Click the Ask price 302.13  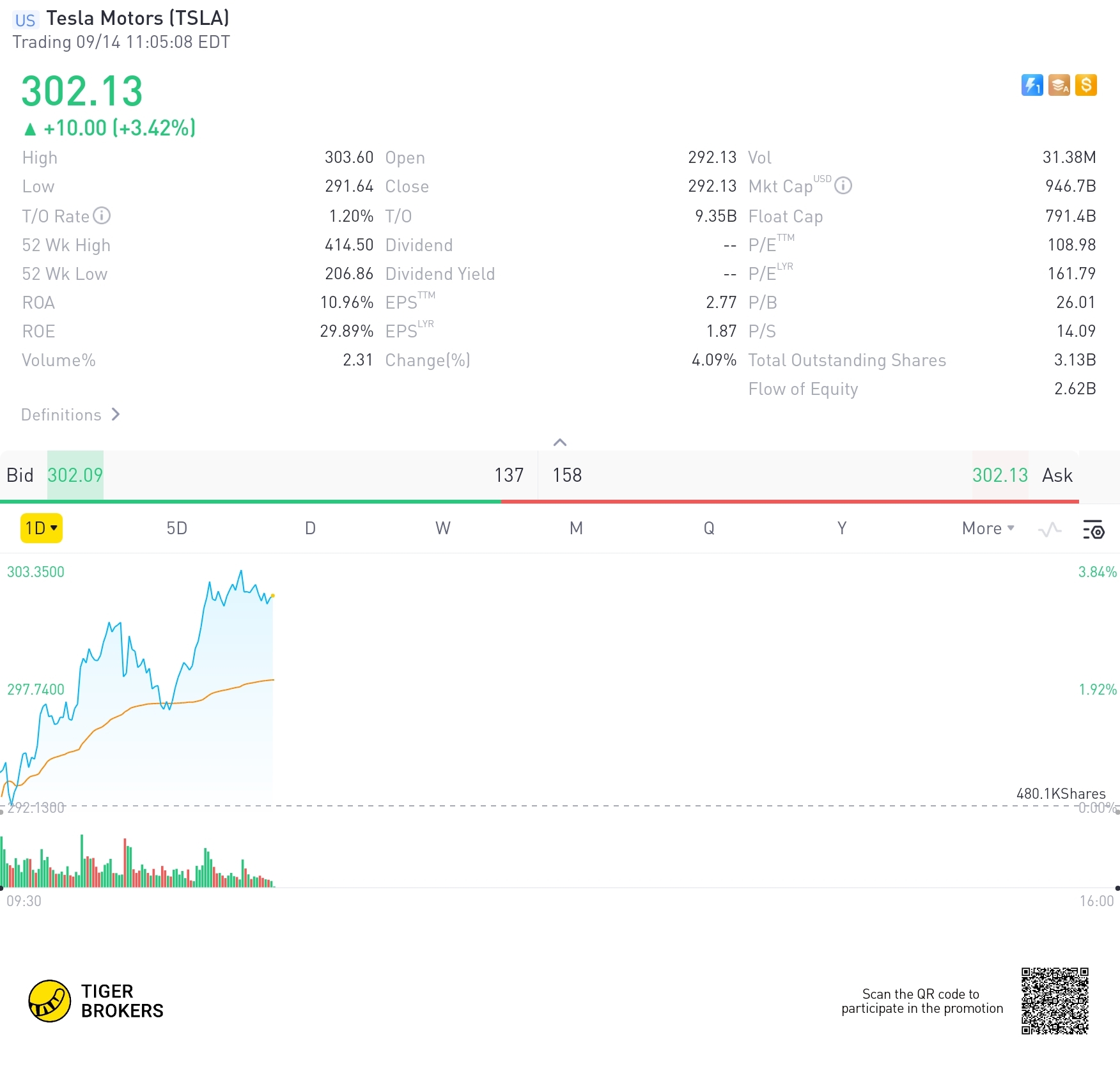(x=1000, y=475)
